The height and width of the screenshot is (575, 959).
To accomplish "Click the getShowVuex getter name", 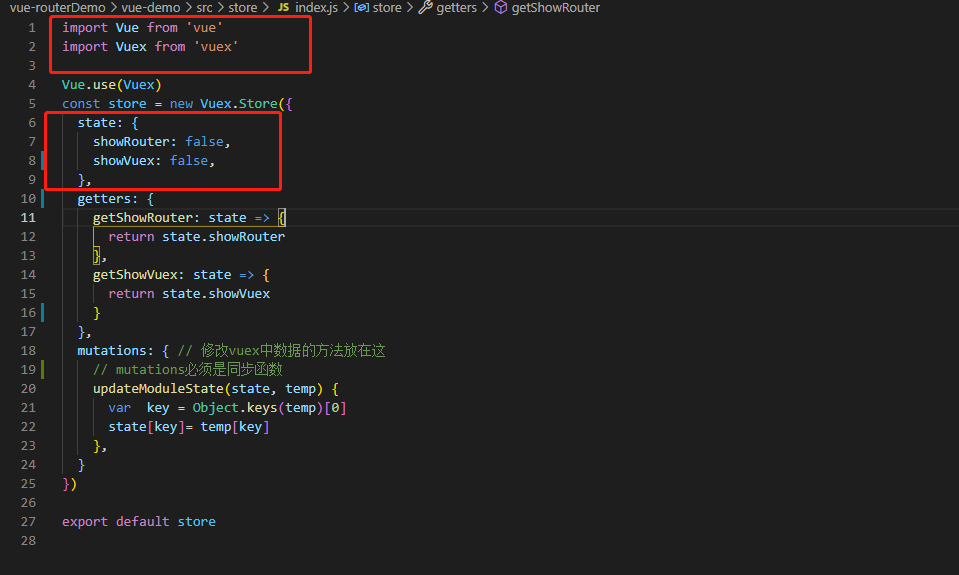I will pyautogui.click(x=135, y=275).
